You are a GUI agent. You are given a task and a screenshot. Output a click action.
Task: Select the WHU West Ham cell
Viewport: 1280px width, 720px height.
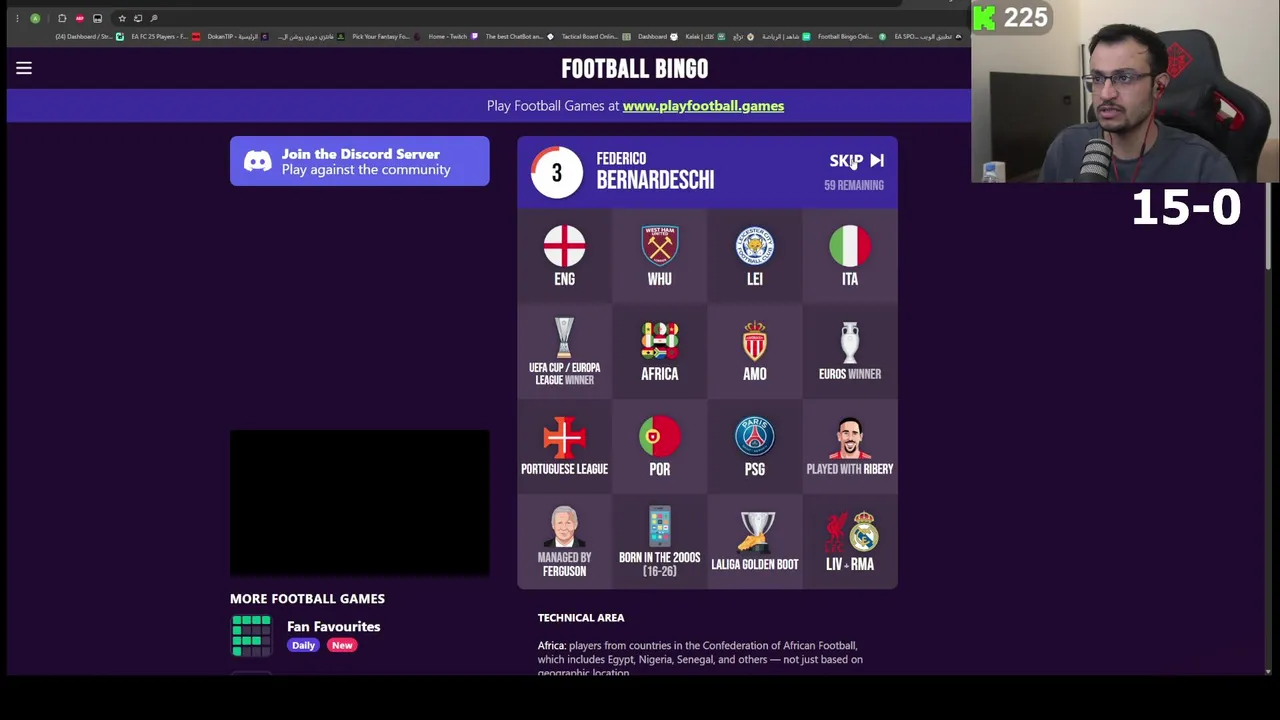click(x=659, y=256)
